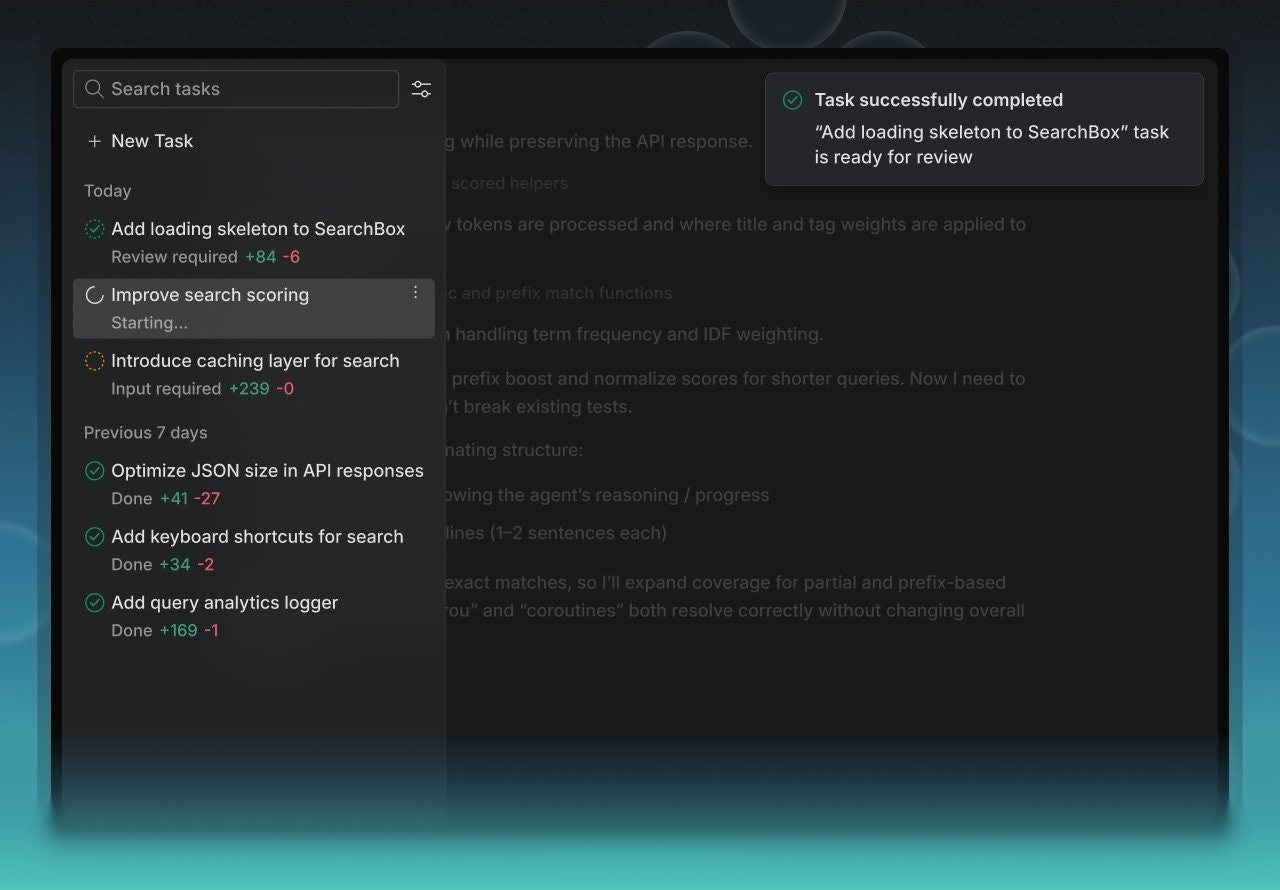Viewport: 1280px width, 890px height.
Task: Click the -6 deletions count under Add loading skeleton
Action: tap(289, 257)
